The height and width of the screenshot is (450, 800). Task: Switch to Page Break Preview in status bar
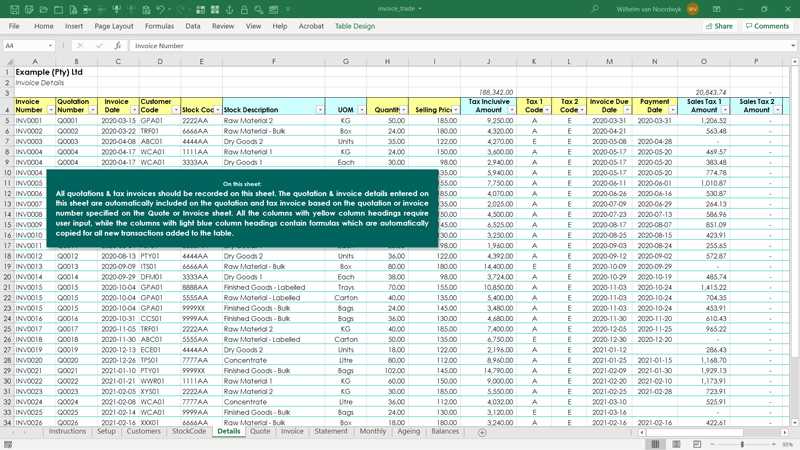click(696, 444)
